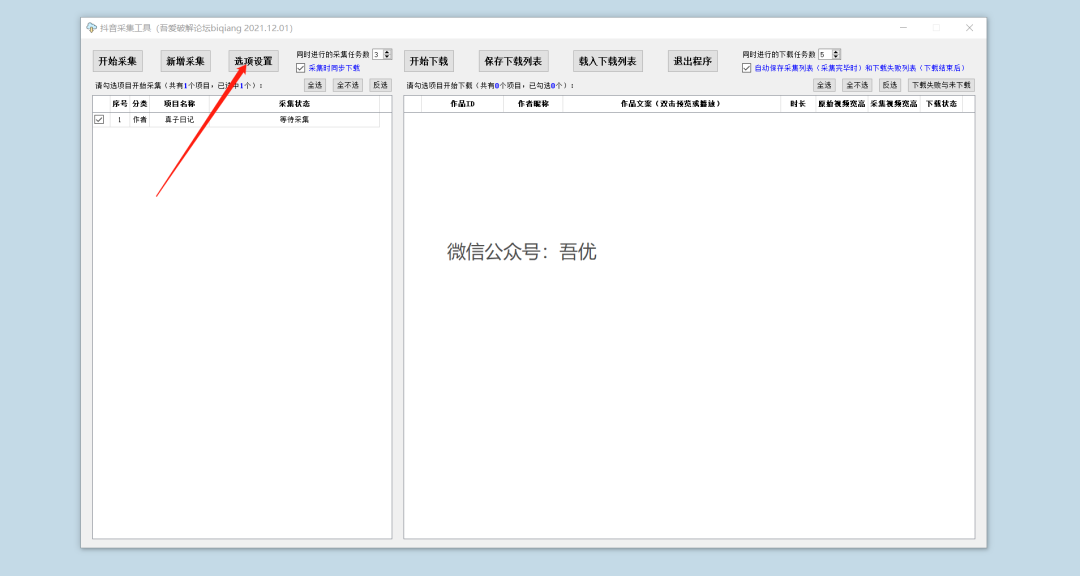Select 下载失败与未下载 items button
Screen dimensions: 1080x576
pyautogui.click(x=940, y=85)
